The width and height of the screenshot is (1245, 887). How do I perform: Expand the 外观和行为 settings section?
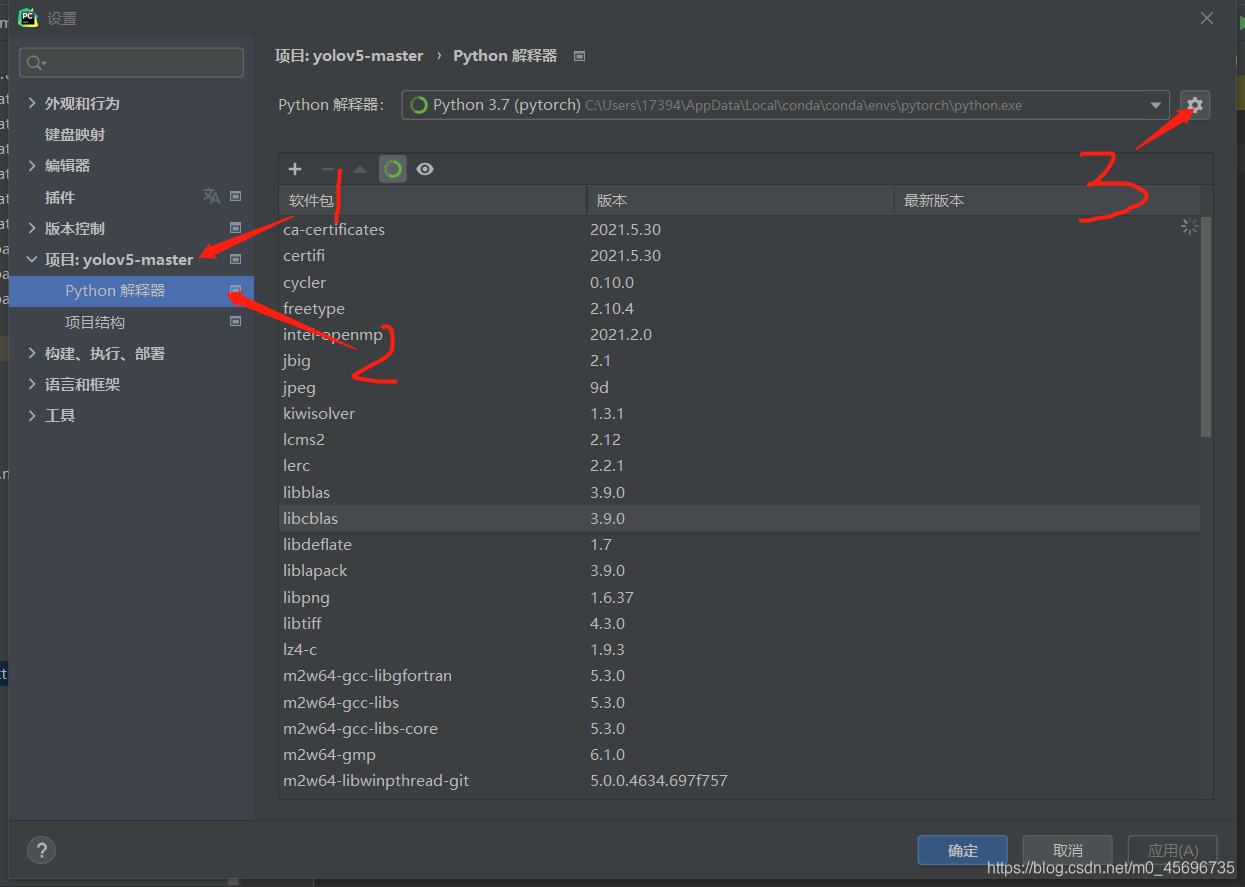click(x=32, y=103)
